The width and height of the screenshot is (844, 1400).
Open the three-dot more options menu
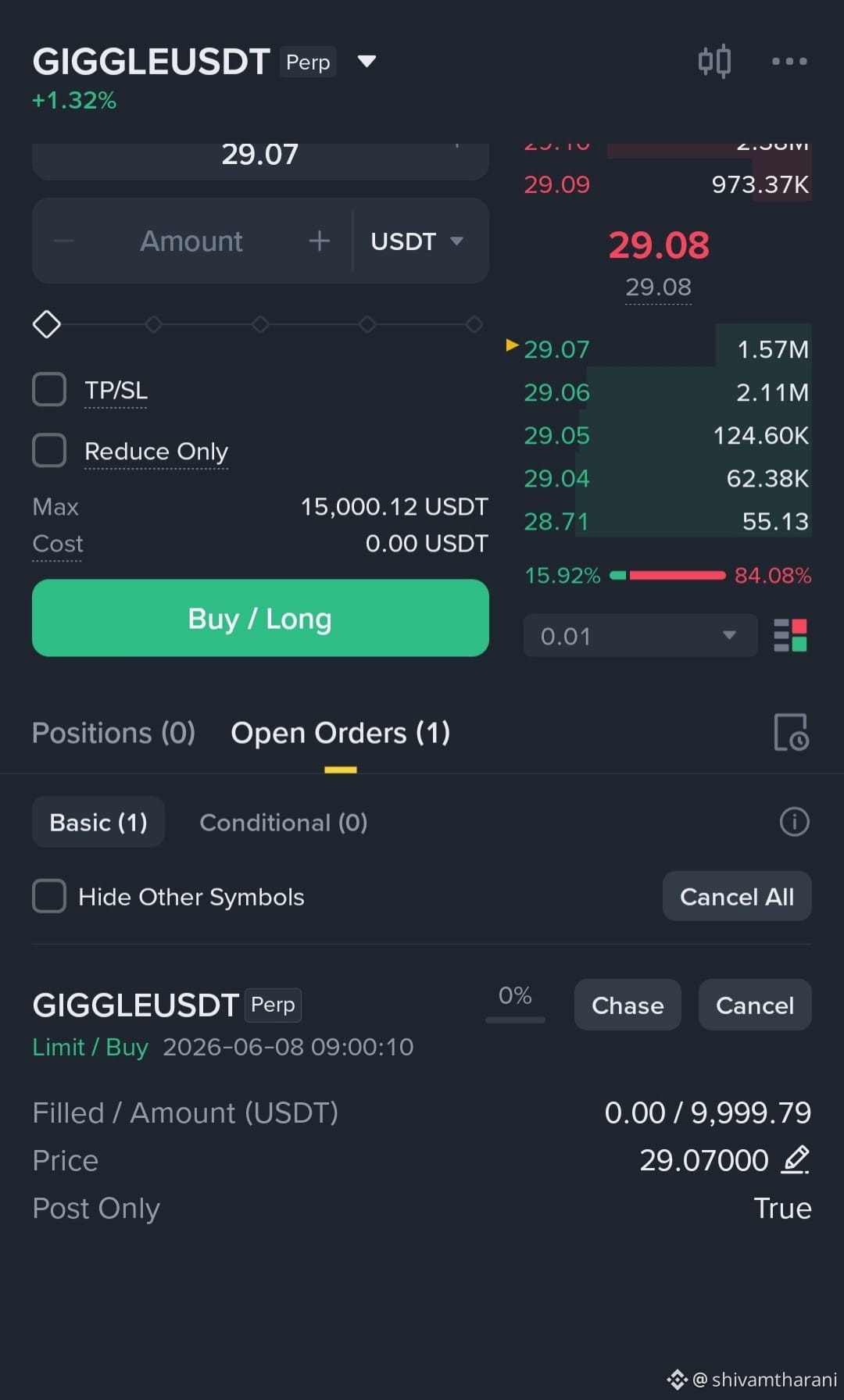[x=789, y=61]
